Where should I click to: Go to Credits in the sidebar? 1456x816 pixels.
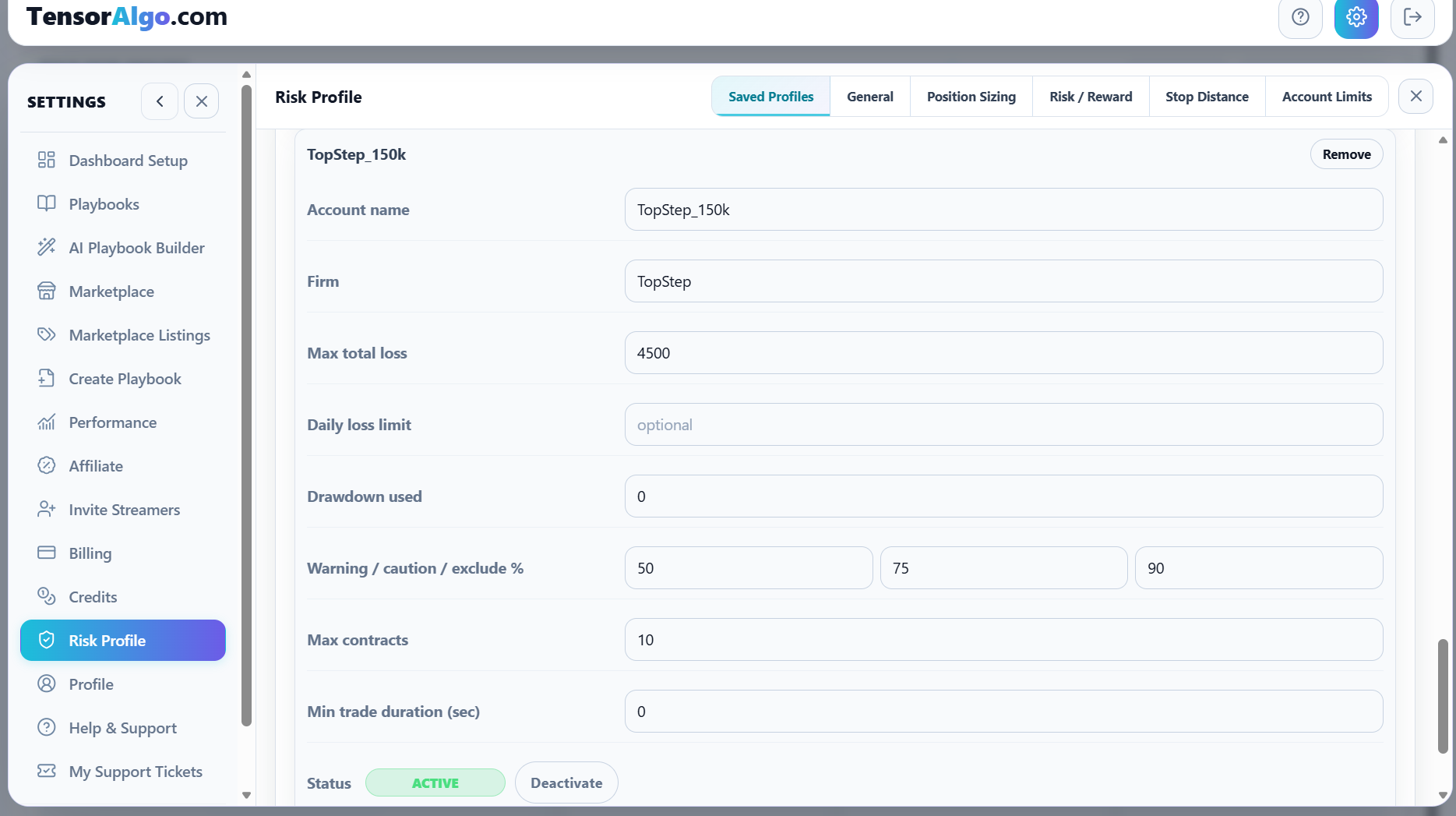(123, 596)
